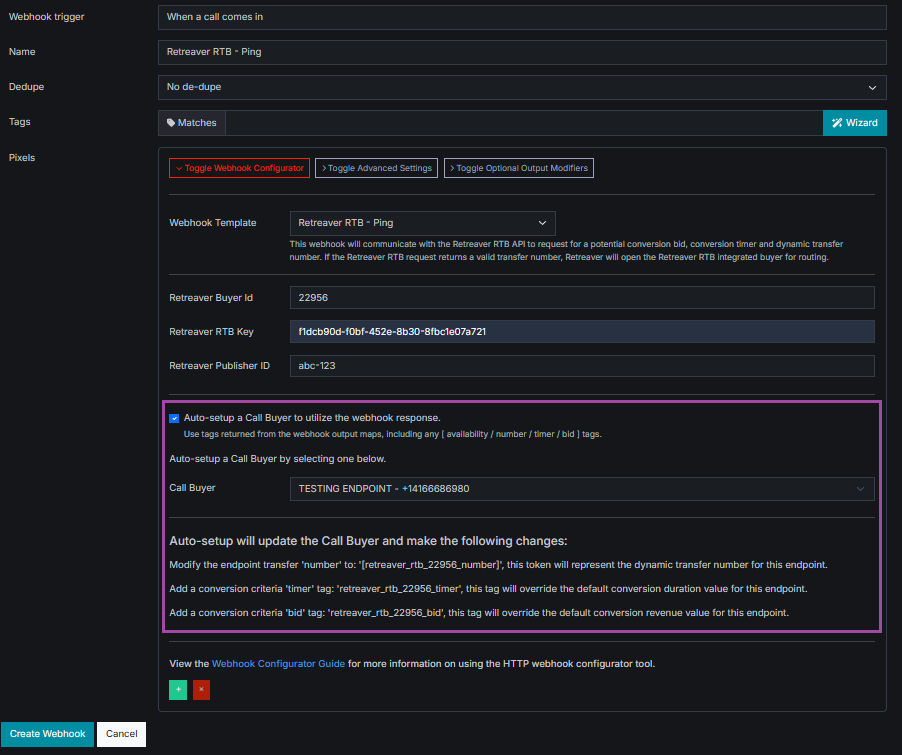Expand the Advanced Settings section

pos(376,168)
